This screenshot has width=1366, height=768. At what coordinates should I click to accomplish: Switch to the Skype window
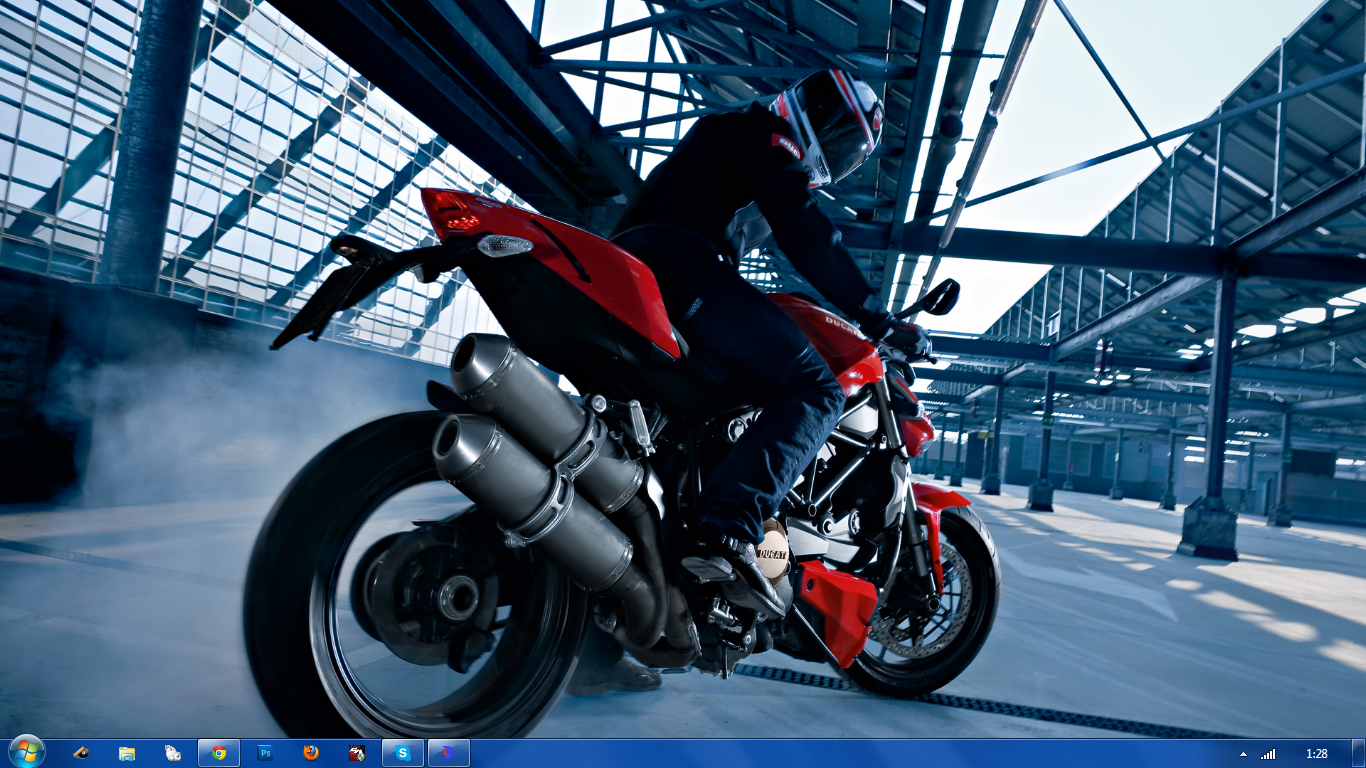(403, 753)
